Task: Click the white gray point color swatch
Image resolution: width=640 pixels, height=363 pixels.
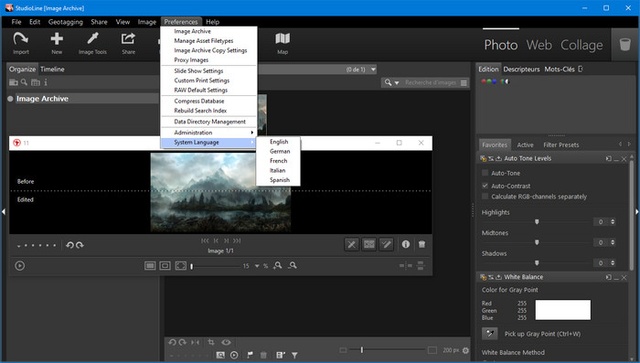Action: tap(562, 310)
